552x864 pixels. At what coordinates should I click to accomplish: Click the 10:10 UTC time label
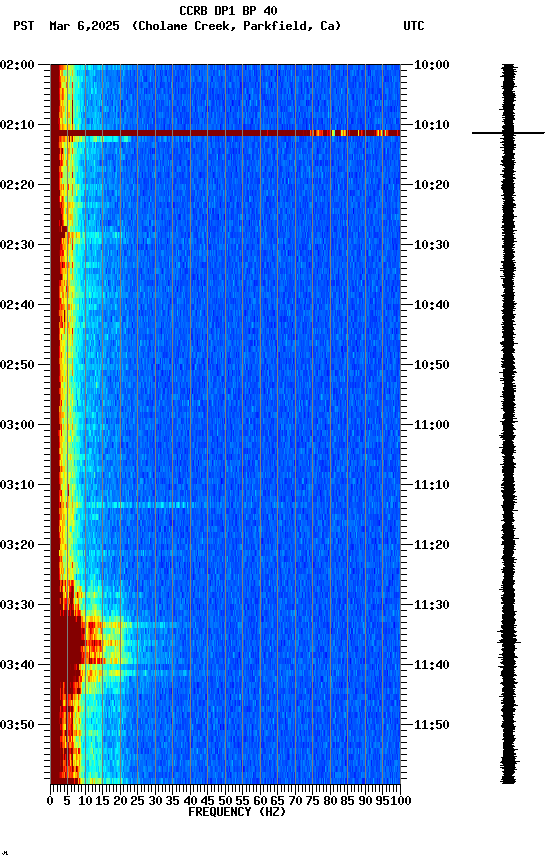431,125
